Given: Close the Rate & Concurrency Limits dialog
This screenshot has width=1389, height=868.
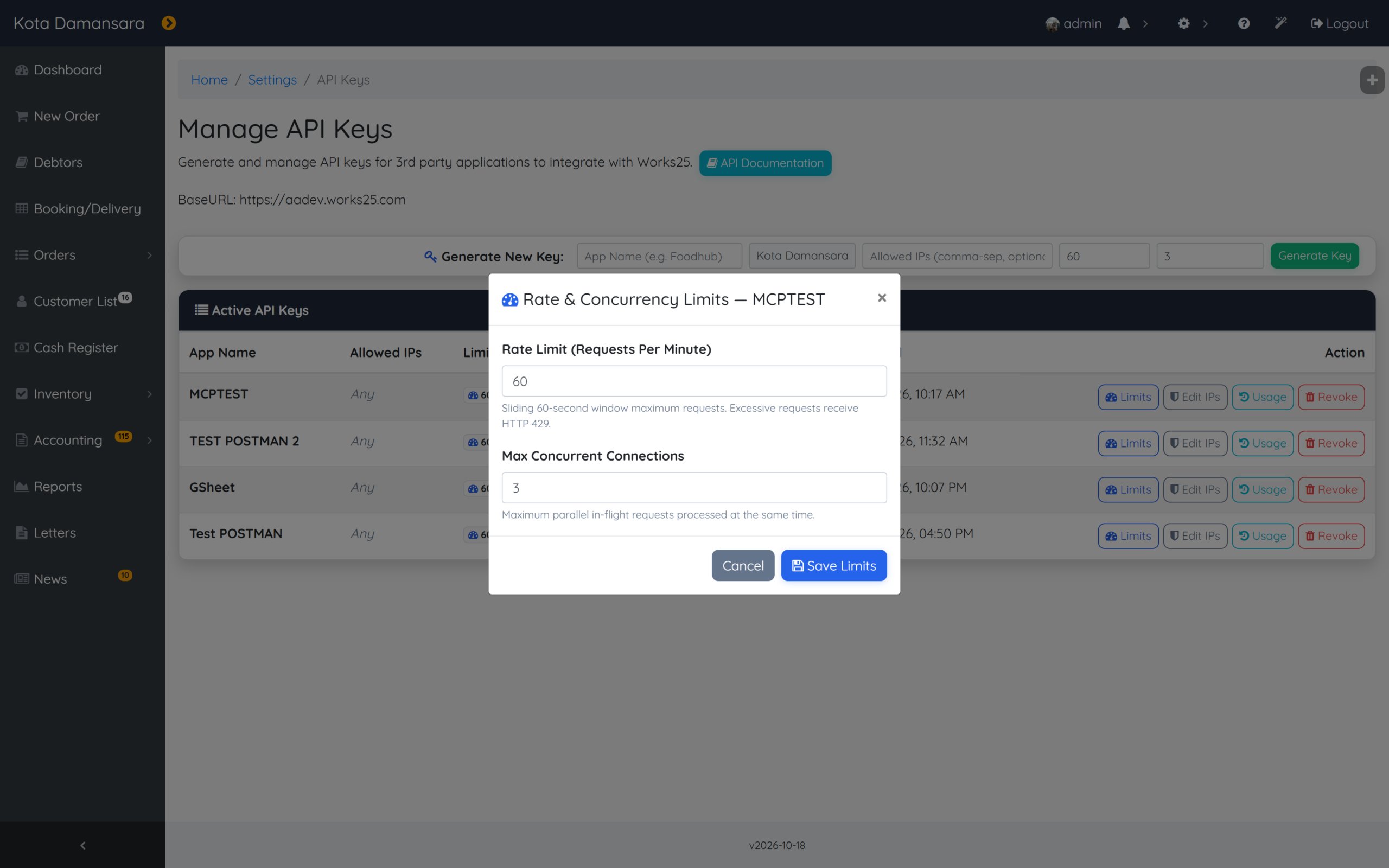Looking at the screenshot, I should tap(882, 297).
